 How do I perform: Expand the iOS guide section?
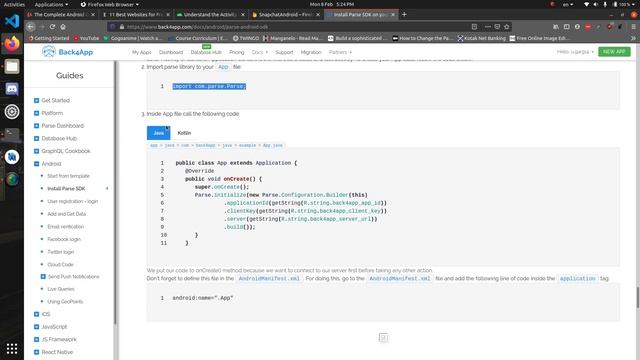click(x=36, y=314)
